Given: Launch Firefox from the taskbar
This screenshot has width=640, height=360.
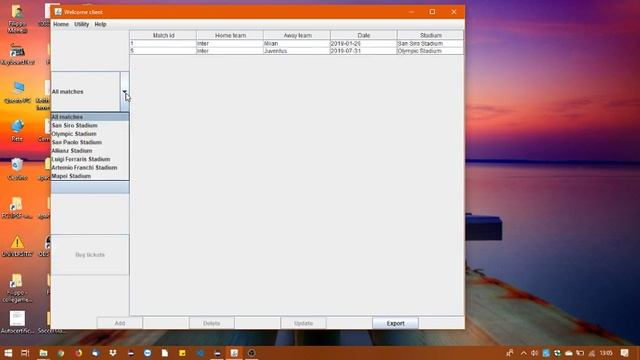Looking at the screenshot, I should pos(78,353).
